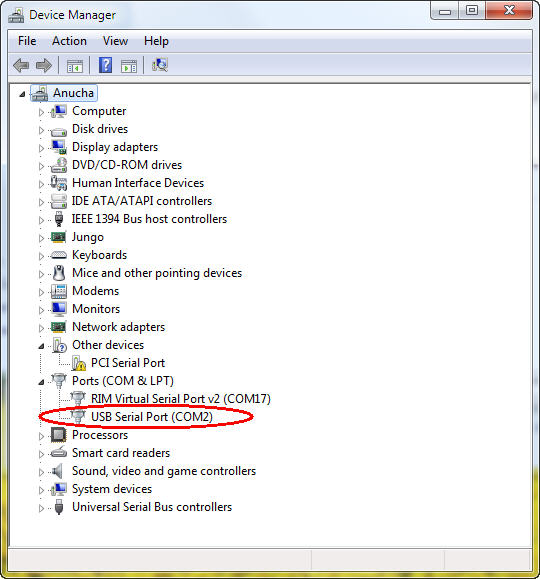540x579 pixels.
Task: Select the Anucha root computer node
Action: 73,93
